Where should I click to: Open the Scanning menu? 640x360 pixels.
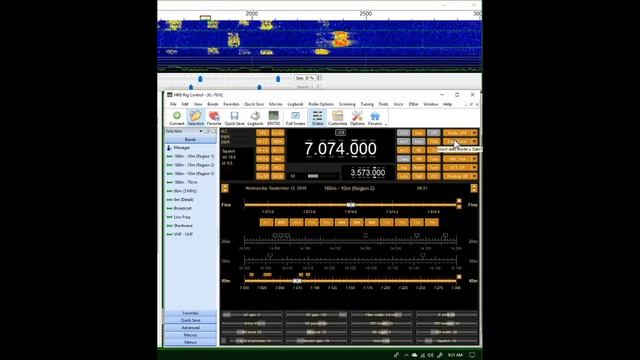click(347, 104)
